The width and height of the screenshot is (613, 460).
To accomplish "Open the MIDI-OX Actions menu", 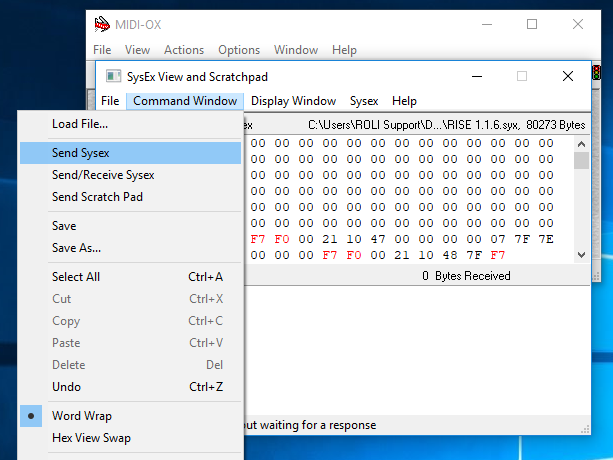I will point(184,50).
